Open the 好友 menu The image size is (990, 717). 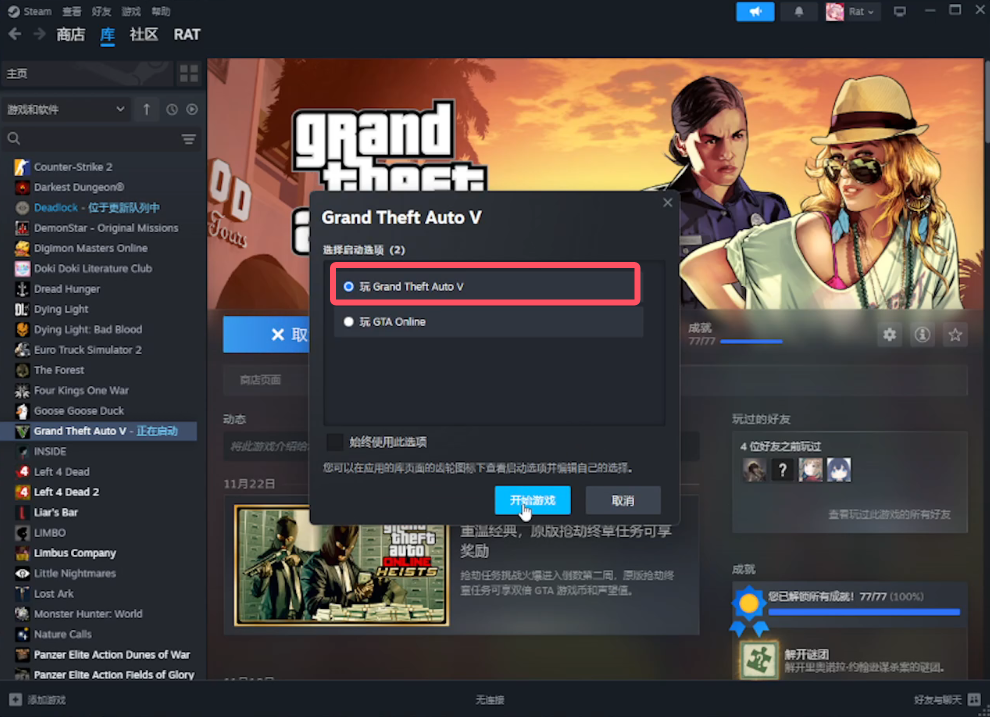pyautogui.click(x=101, y=11)
